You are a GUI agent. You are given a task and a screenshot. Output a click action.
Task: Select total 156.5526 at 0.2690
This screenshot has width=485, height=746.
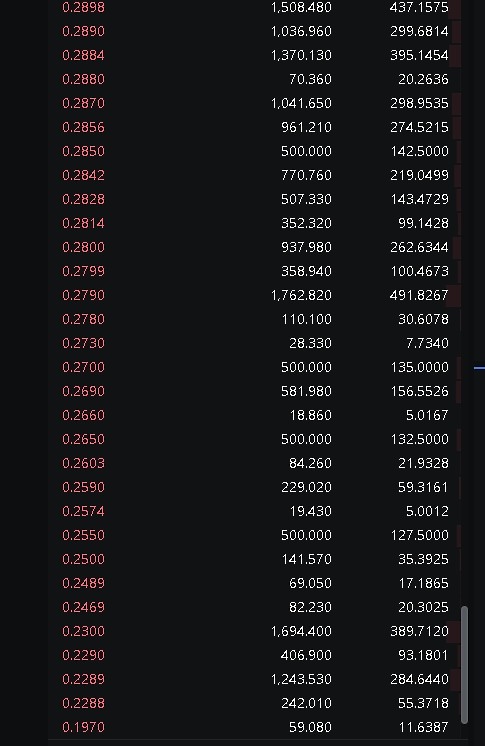click(x=419, y=391)
